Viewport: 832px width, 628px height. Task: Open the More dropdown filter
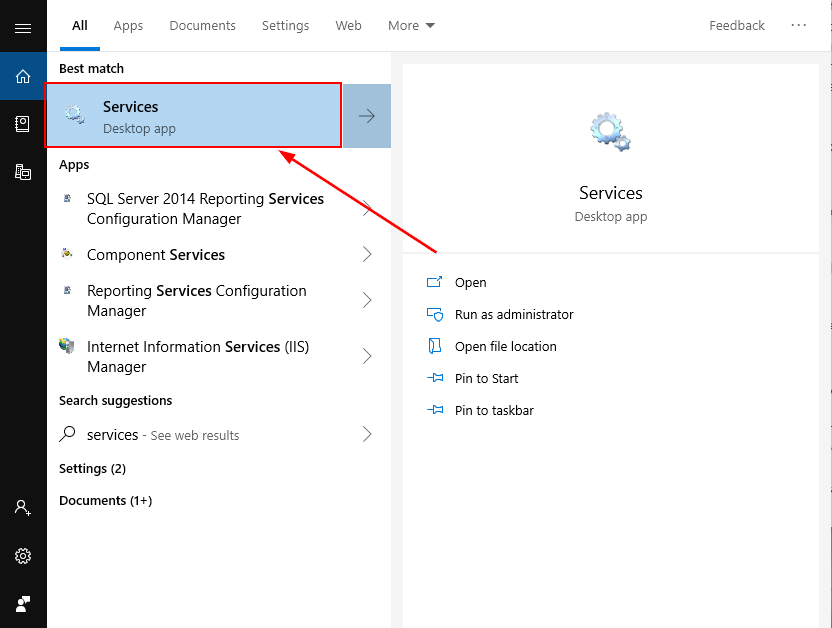point(411,25)
